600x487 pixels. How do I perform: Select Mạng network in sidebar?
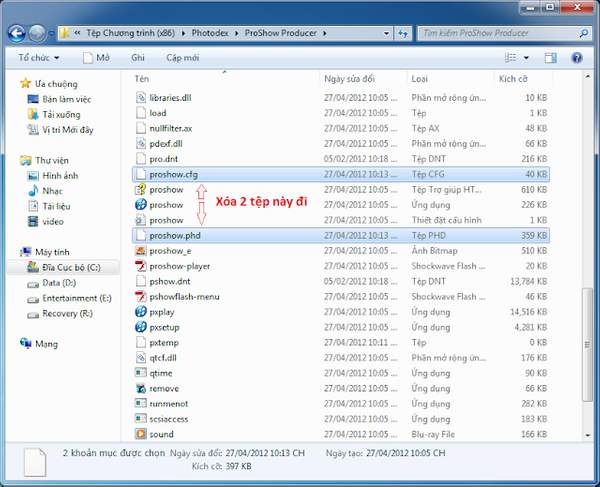click(39, 344)
